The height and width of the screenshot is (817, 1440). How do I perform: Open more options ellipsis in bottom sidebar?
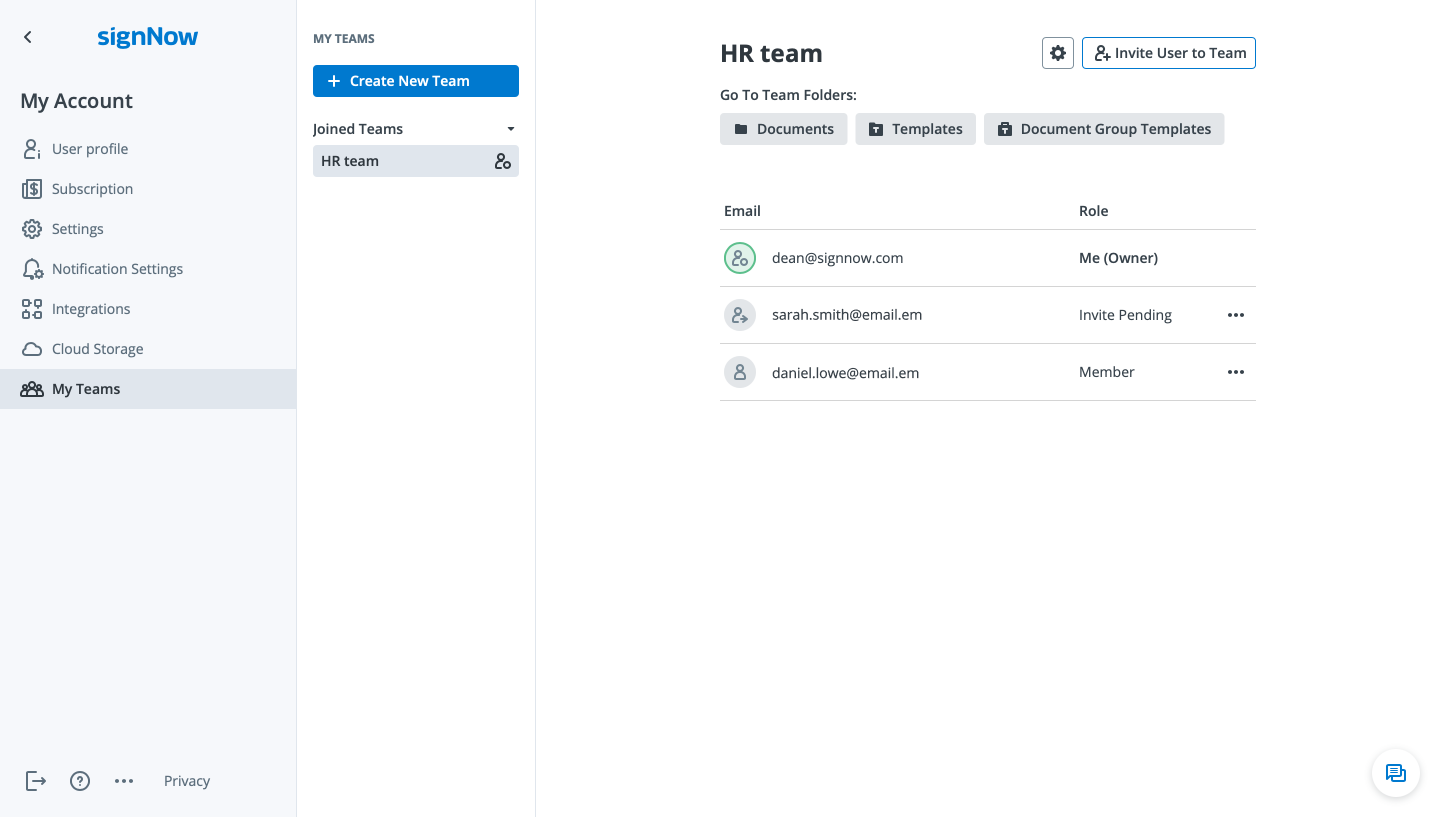point(124,781)
